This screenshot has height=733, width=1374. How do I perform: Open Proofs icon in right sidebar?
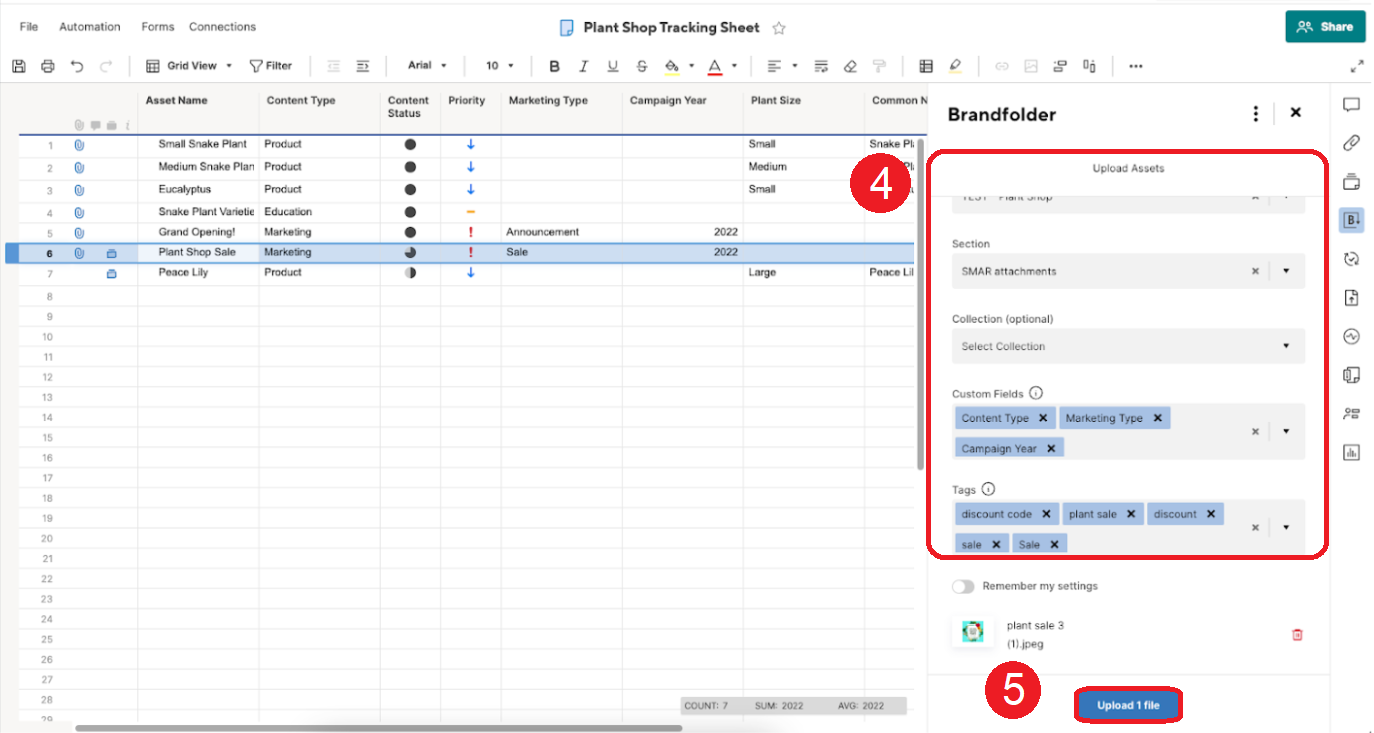coord(1351,182)
